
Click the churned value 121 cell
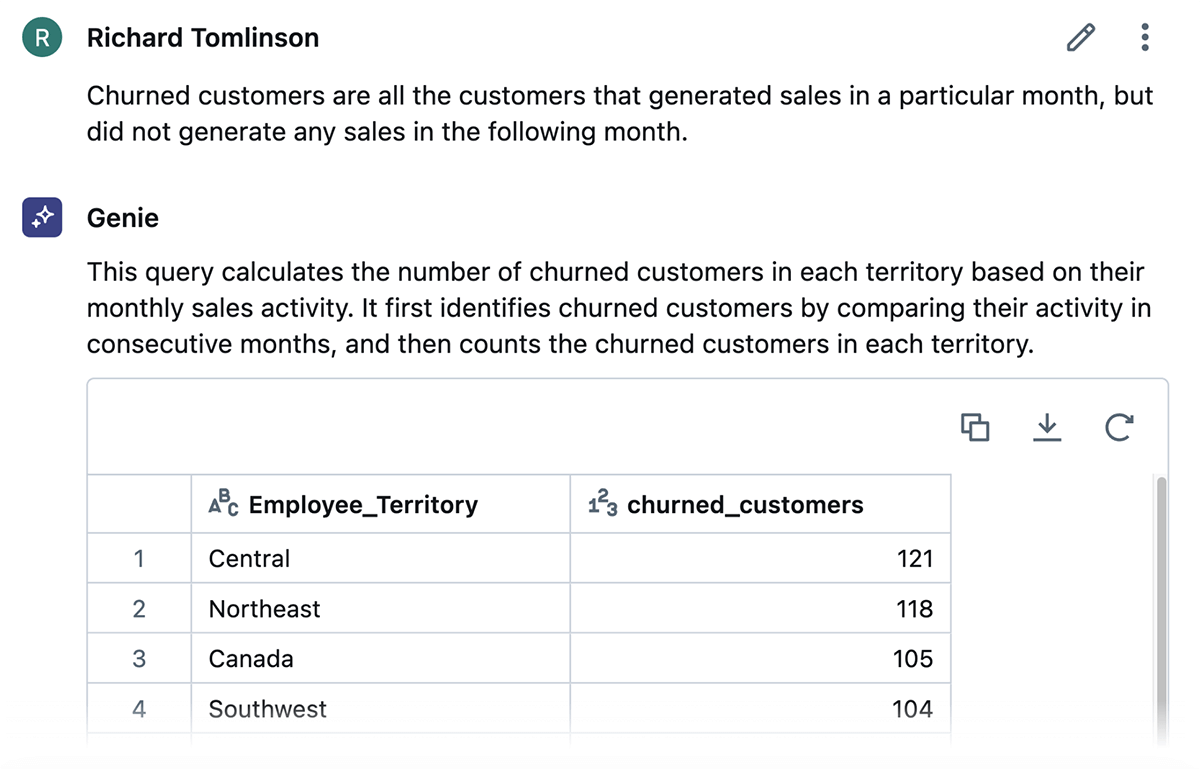tap(914, 558)
